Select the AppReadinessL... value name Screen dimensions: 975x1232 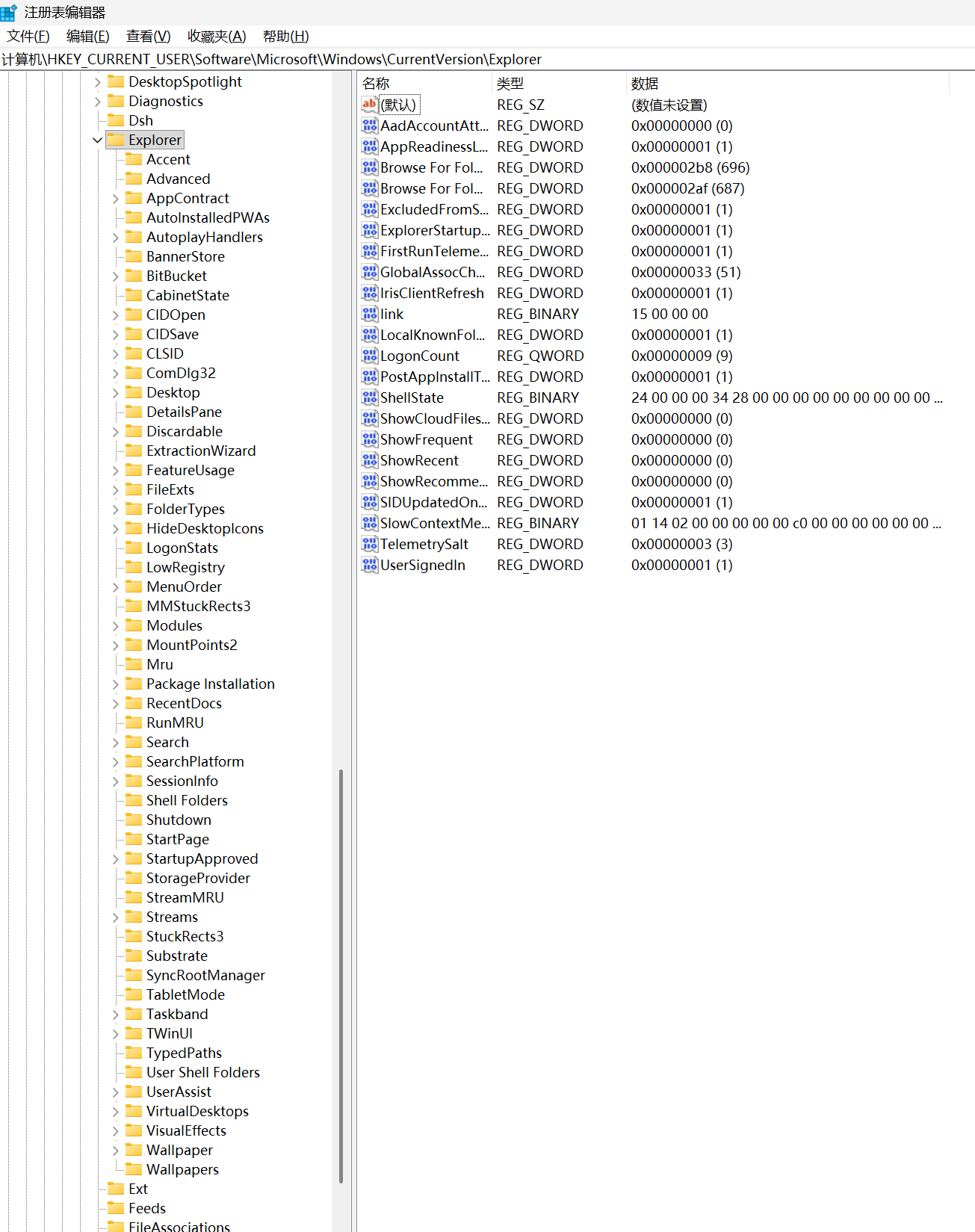[433, 146]
